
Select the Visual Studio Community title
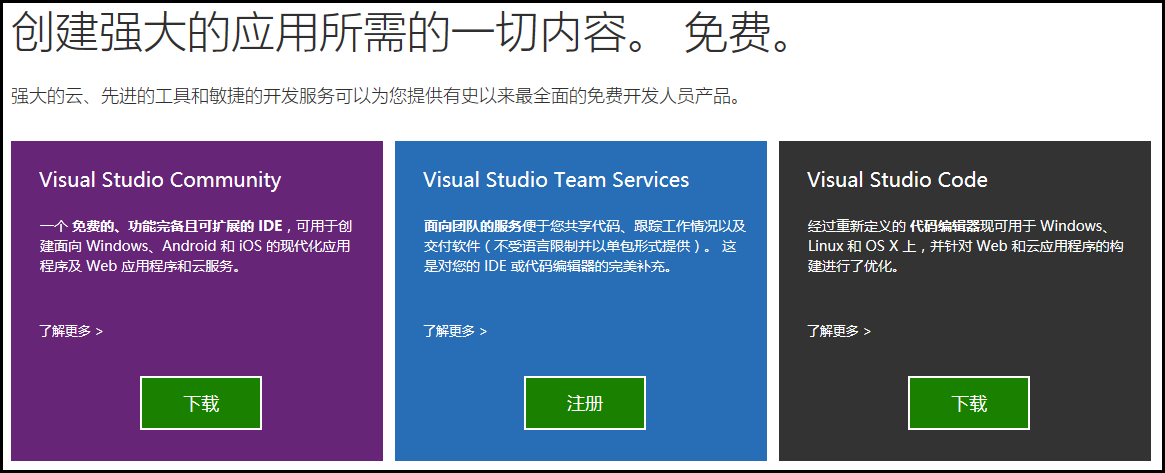point(160,180)
